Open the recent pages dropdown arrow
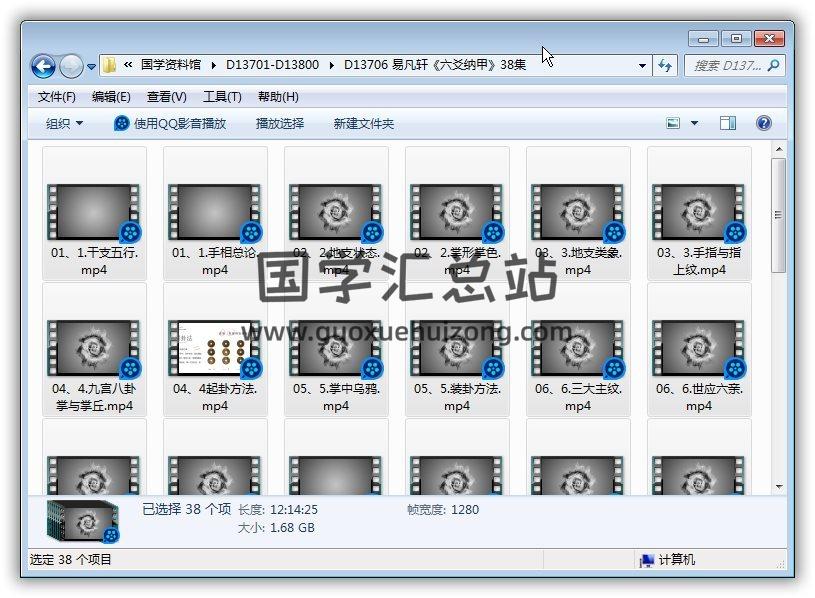The height and width of the screenshot is (598, 815). pyautogui.click(x=91, y=67)
